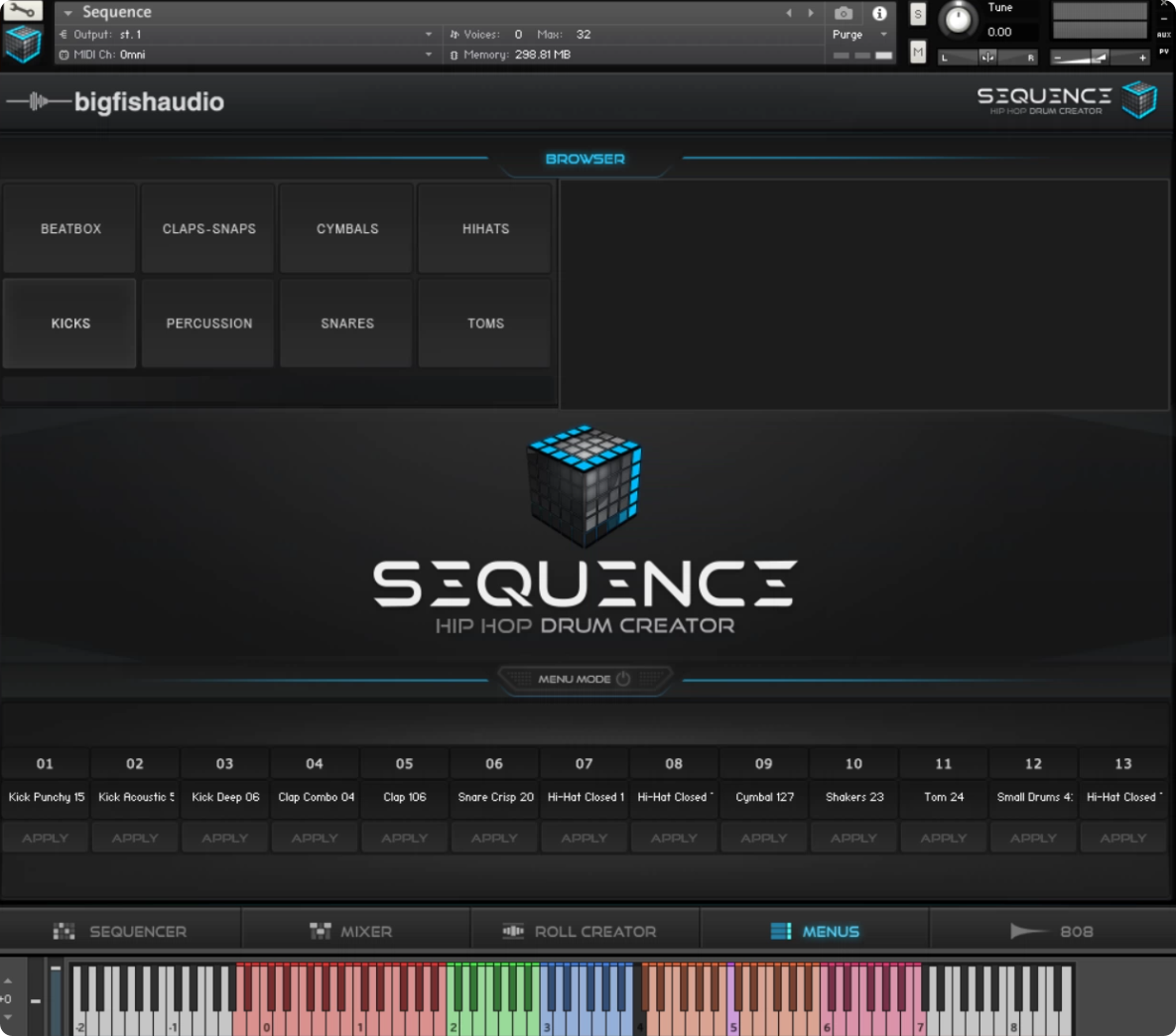Click the pan L-R slider
The width and height of the screenshot is (1176, 1036).
[987, 57]
